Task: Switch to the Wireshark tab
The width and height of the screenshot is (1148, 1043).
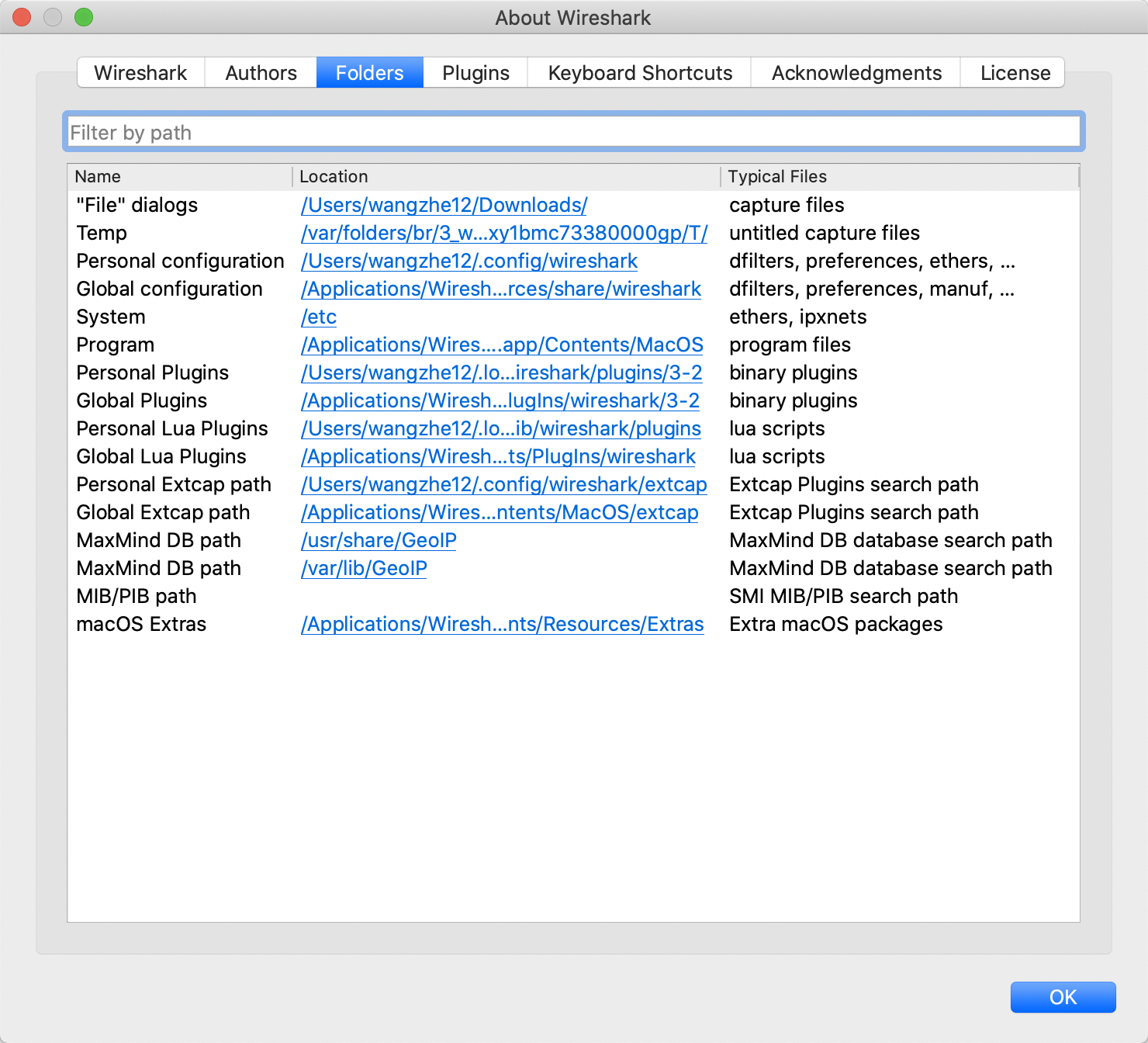Action: tap(140, 73)
